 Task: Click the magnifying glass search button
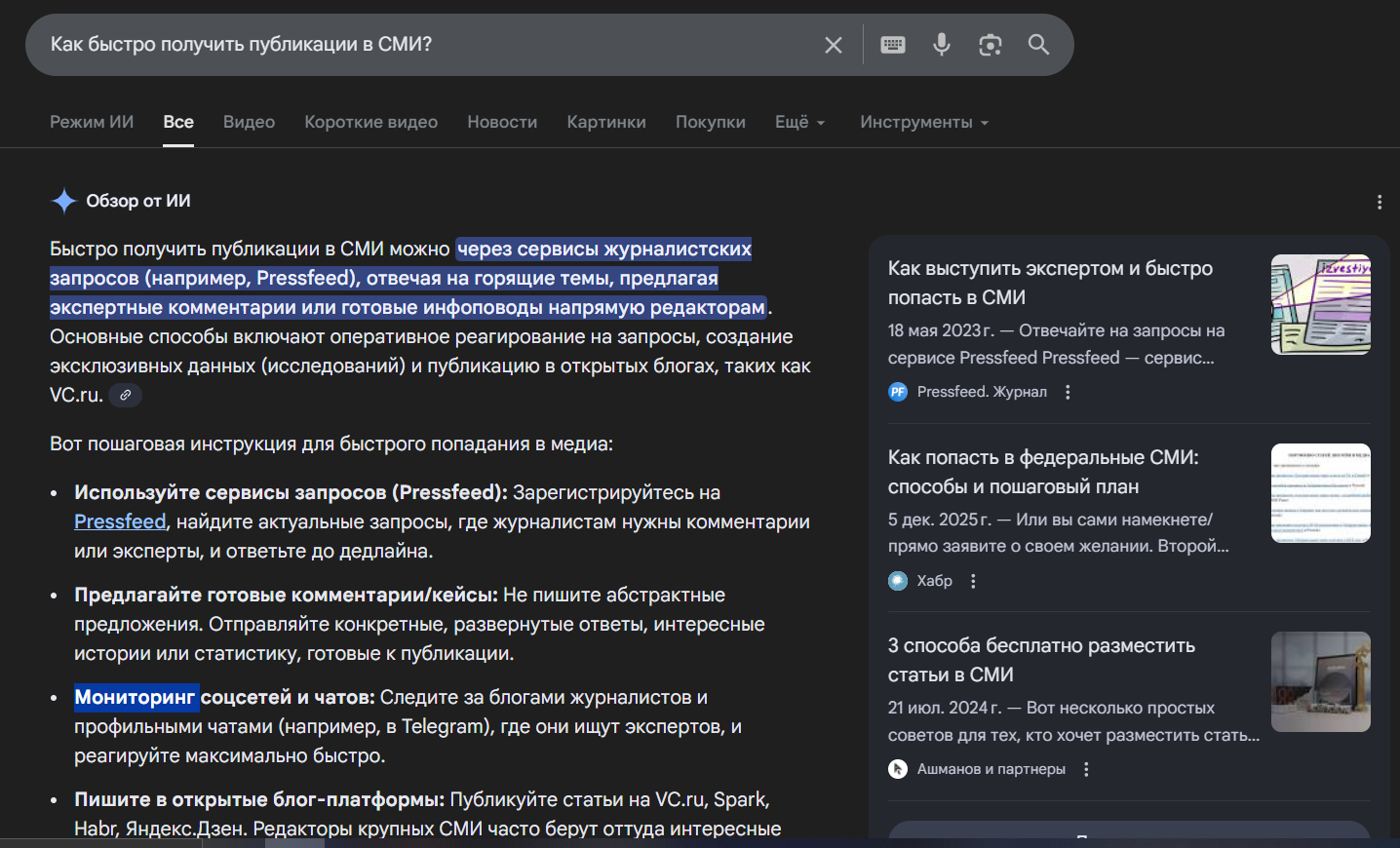tap(1038, 45)
